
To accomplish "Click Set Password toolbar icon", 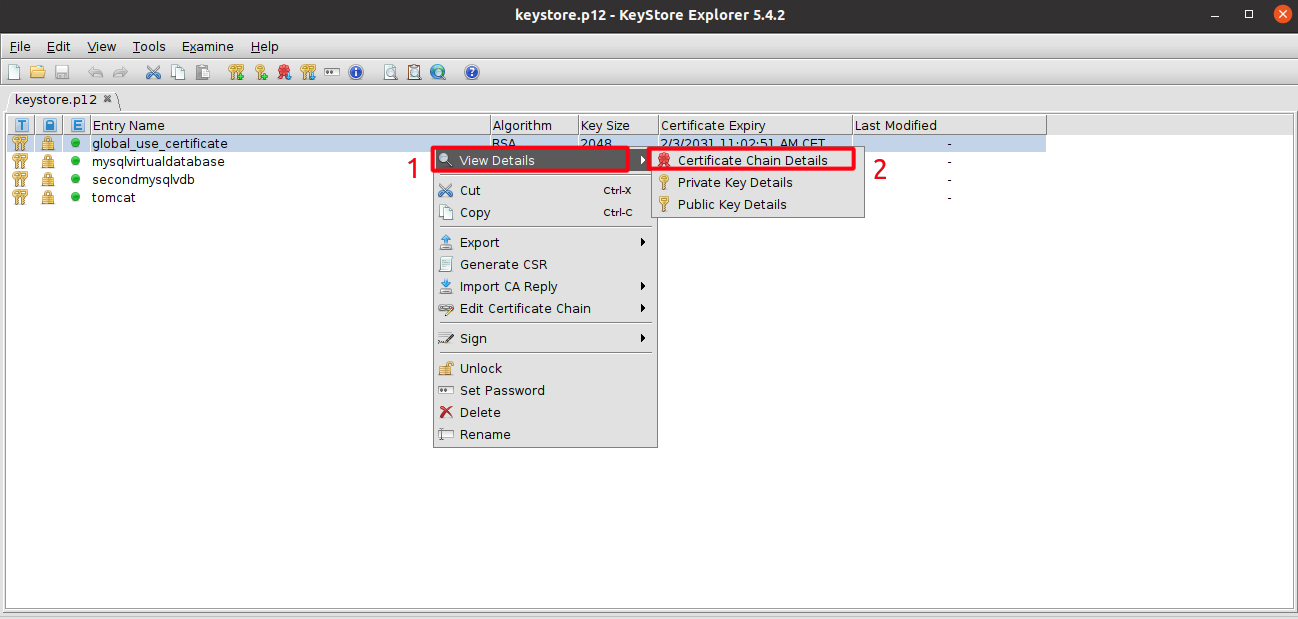I will (x=332, y=72).
